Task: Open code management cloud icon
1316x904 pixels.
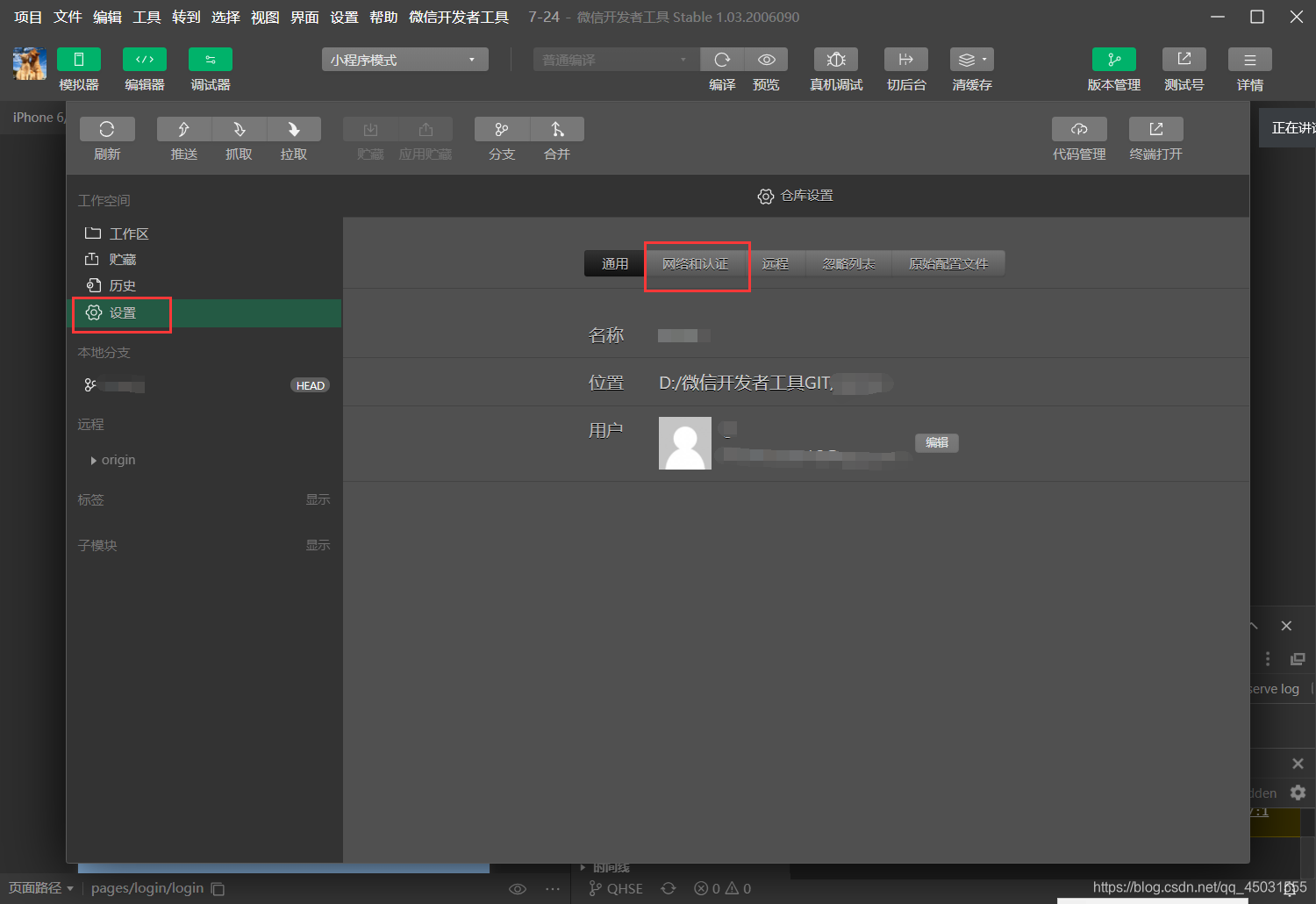Action: coord(1079,129)
